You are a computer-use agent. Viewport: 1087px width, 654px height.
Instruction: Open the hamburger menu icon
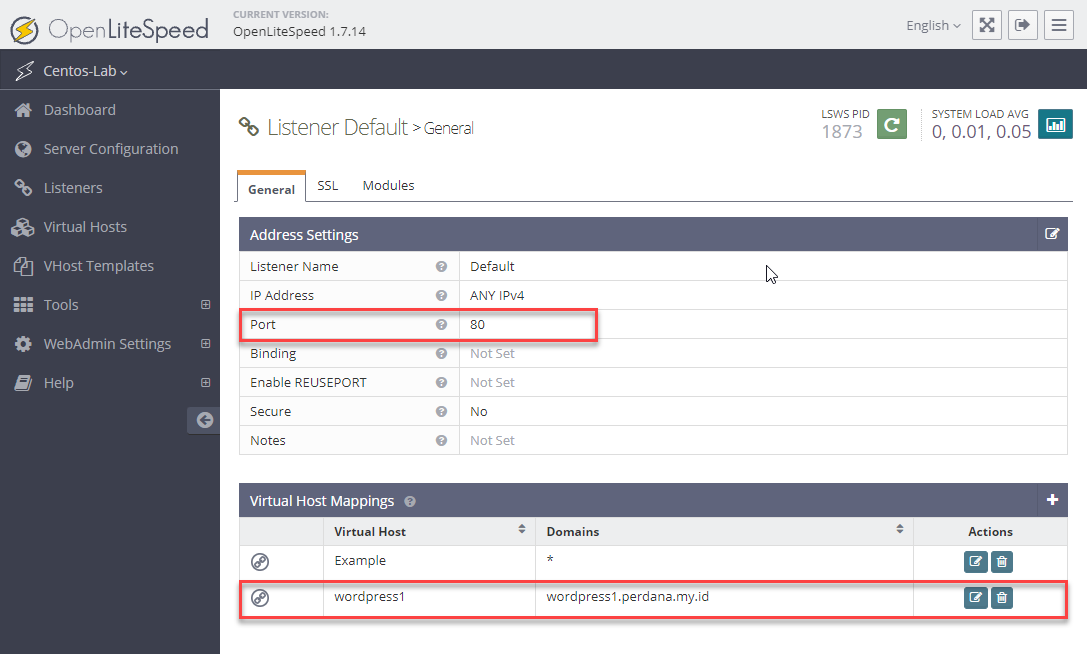(1059, 26)
